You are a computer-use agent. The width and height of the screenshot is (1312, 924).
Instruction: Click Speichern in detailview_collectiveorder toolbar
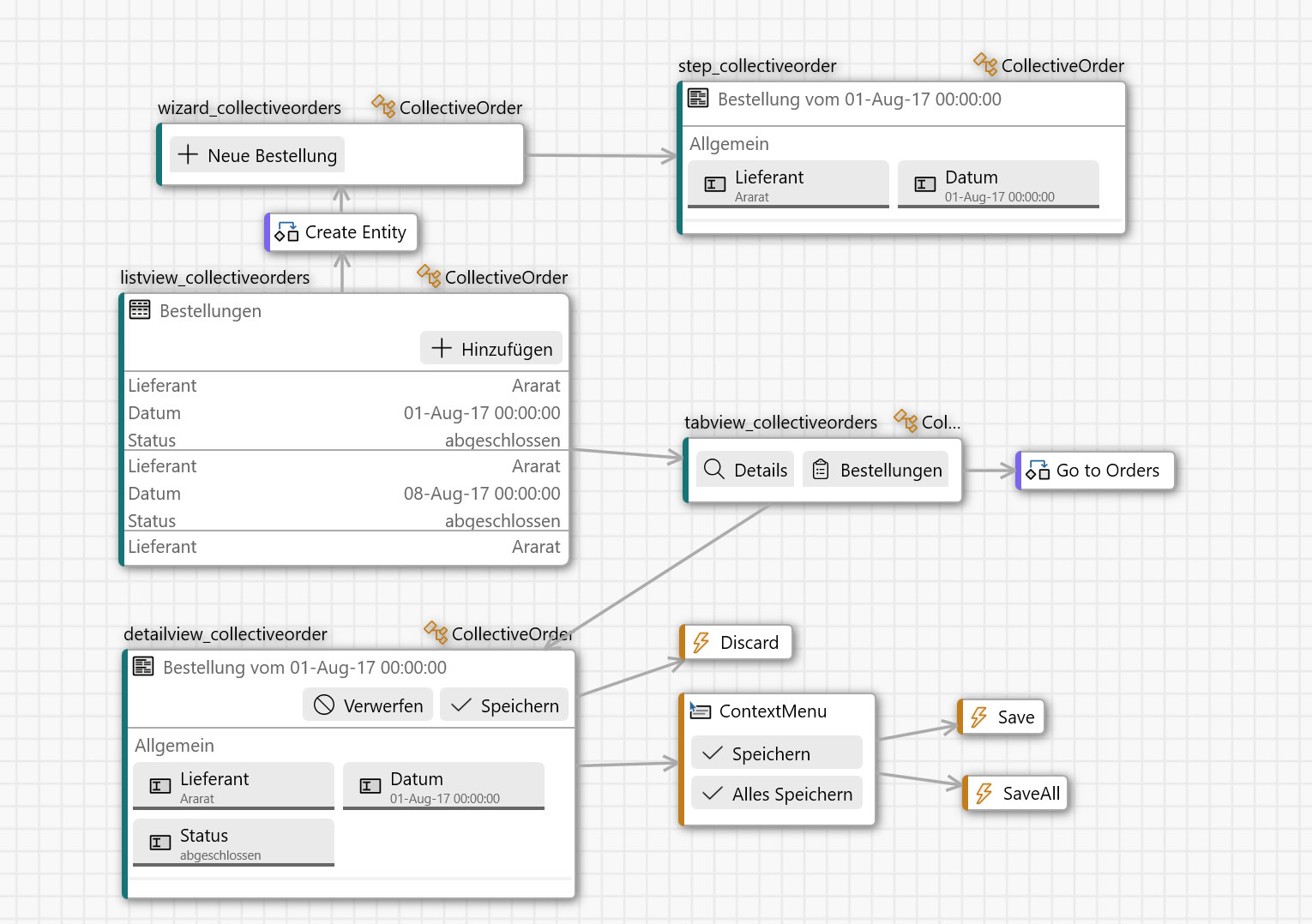[x=504, y=705]
